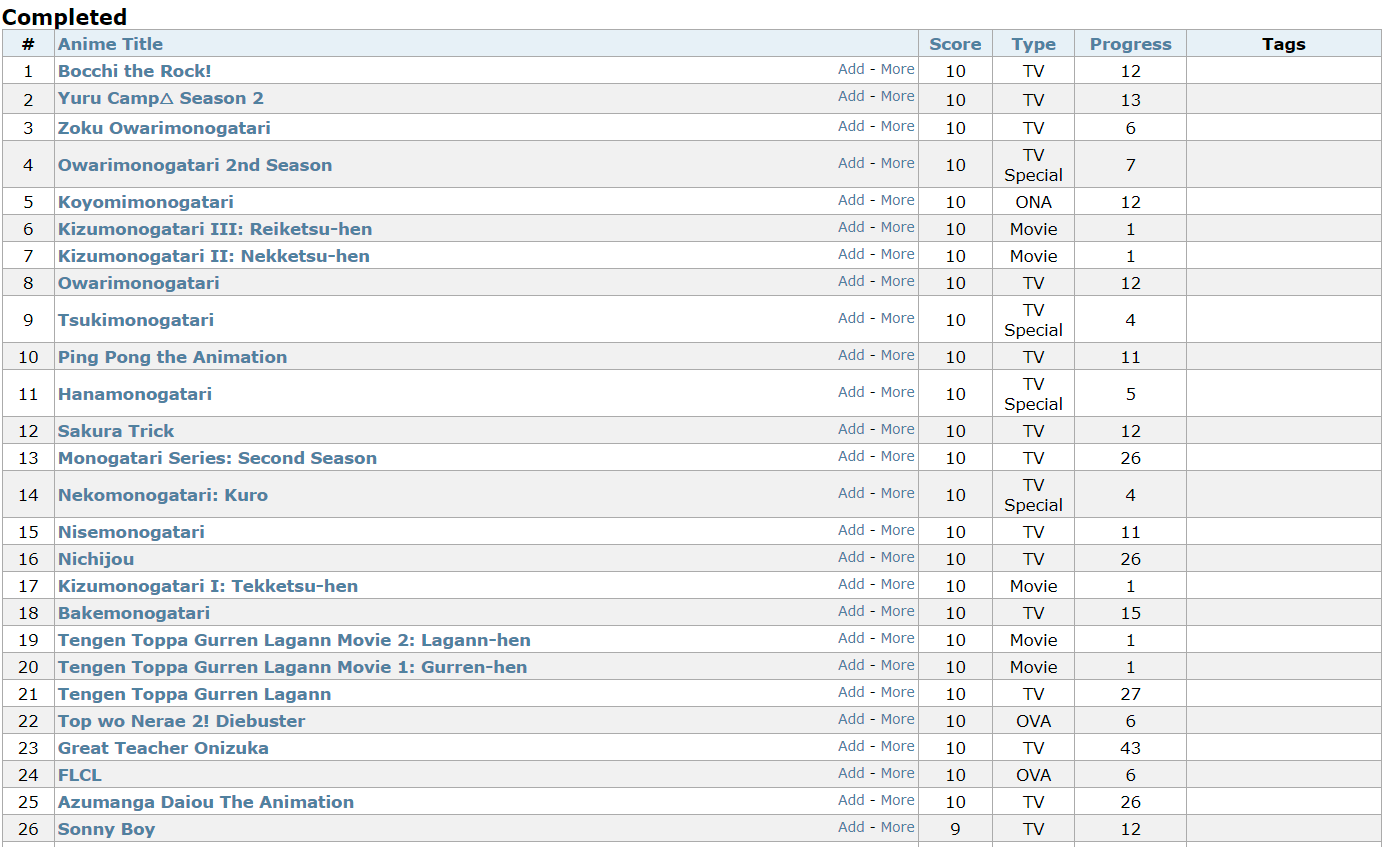Open Gurren Lagann Movie 2: Lagann-hen link
The height and width of the screenshot is (847, 1385).
(294, 640)
